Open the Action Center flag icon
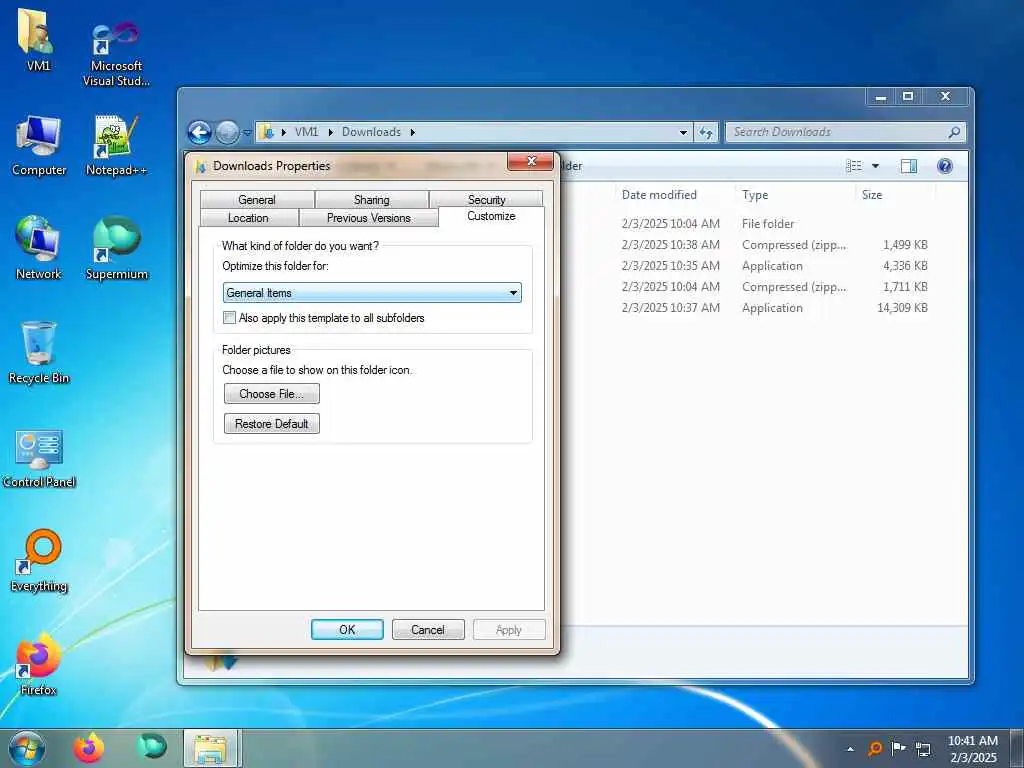Image resolution: width=1024 pixels, height=768 pixels. 899,748
